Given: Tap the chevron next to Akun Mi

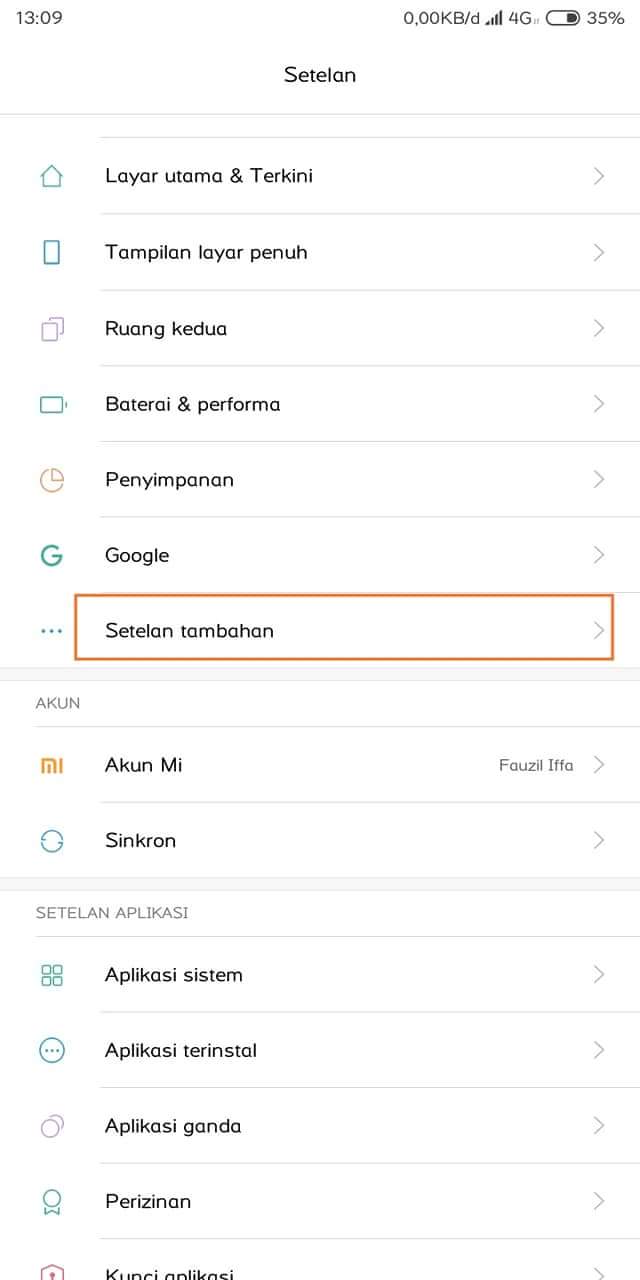Looking at the screenshot, I should coord(599,765).
